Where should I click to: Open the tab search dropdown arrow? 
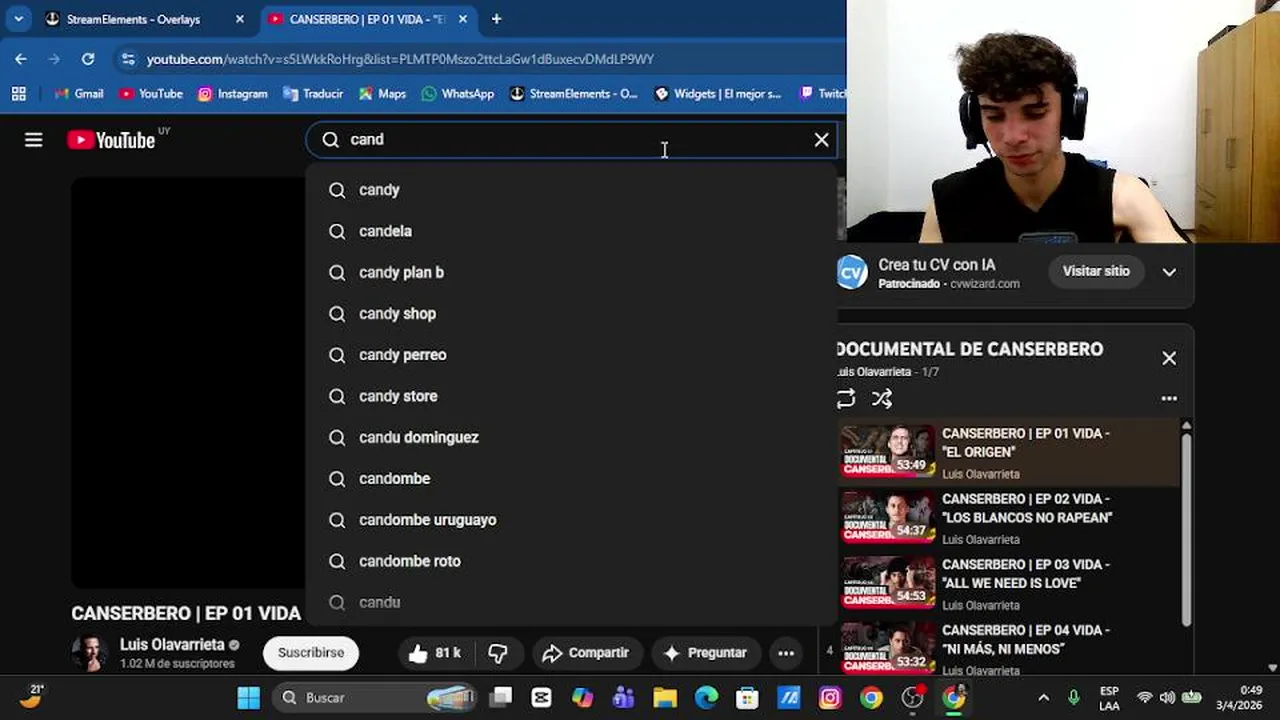[18, 19]
